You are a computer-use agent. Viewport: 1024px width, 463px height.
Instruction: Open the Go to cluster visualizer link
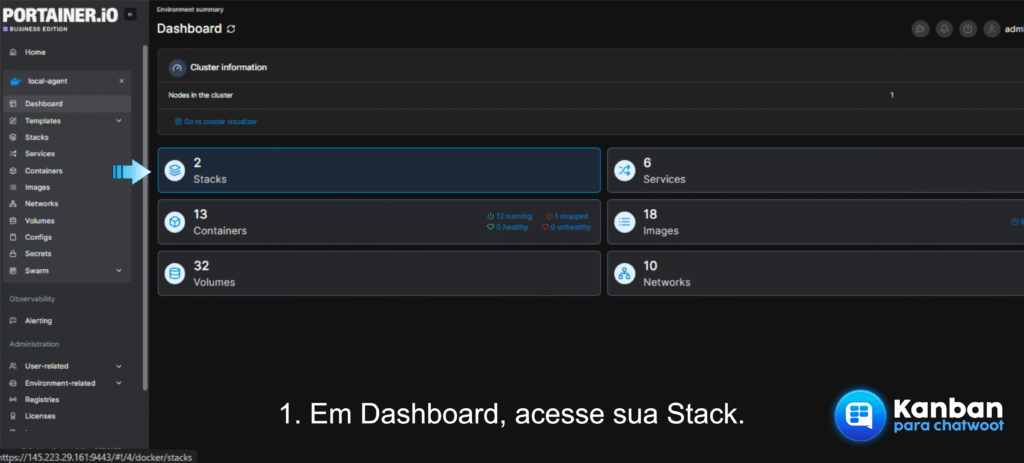216,121
